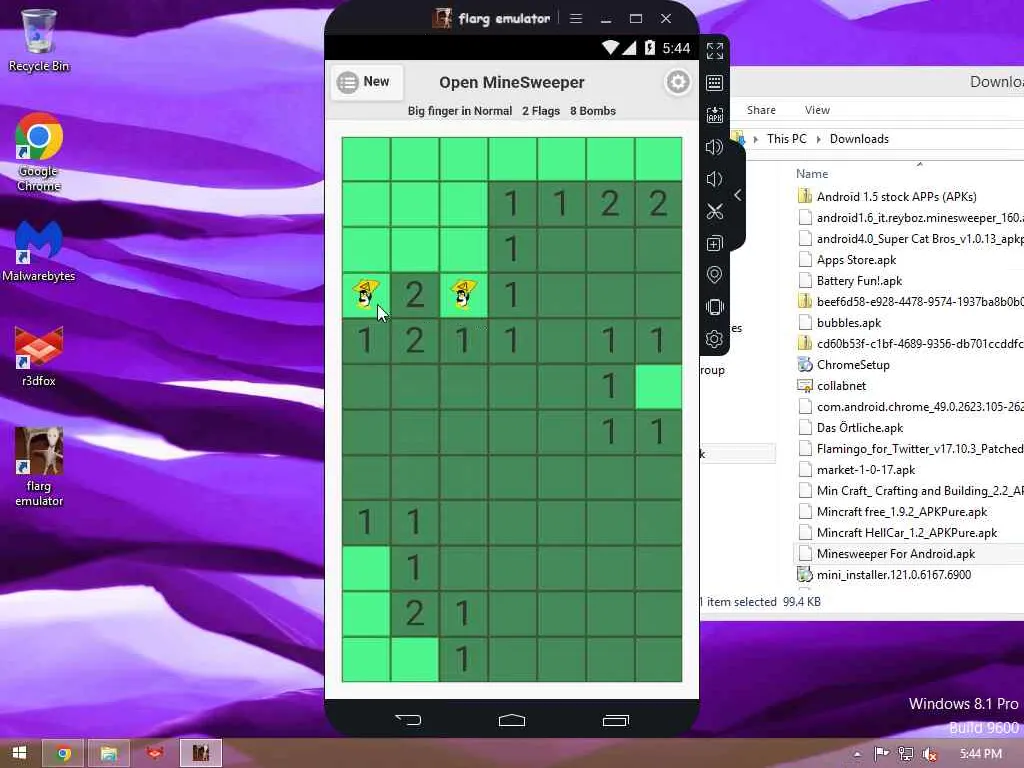Expand the arrow between This PC and Downloads

click(x=818, y=139)
